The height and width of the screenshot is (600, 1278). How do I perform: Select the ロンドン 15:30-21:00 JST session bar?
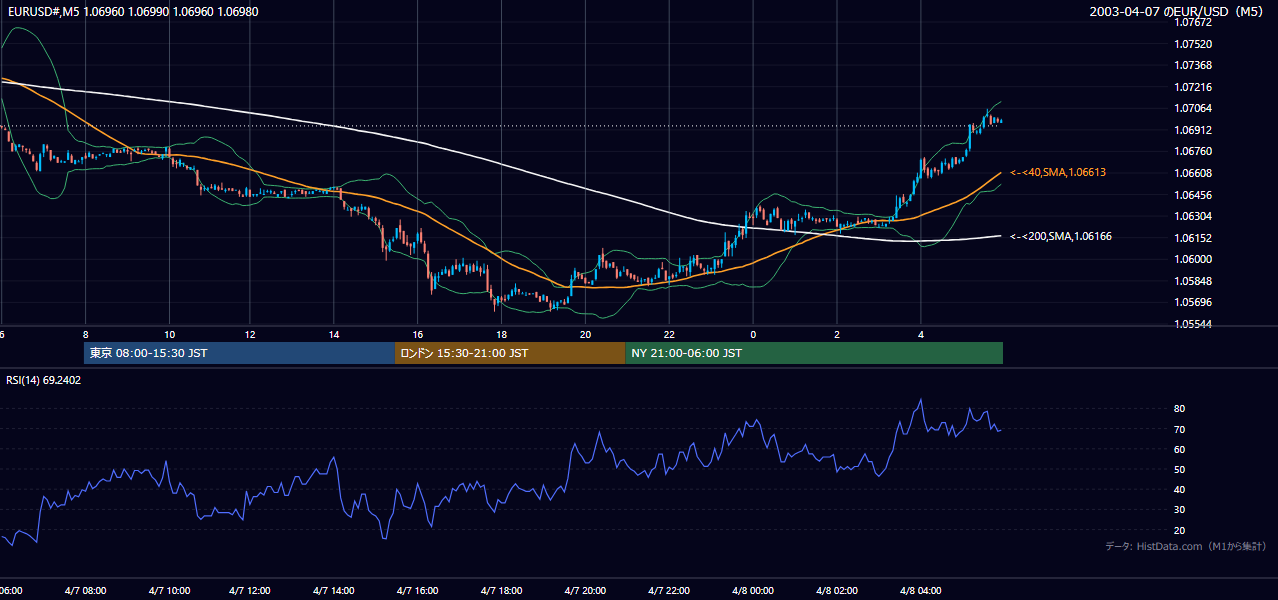tap(510, 353)
